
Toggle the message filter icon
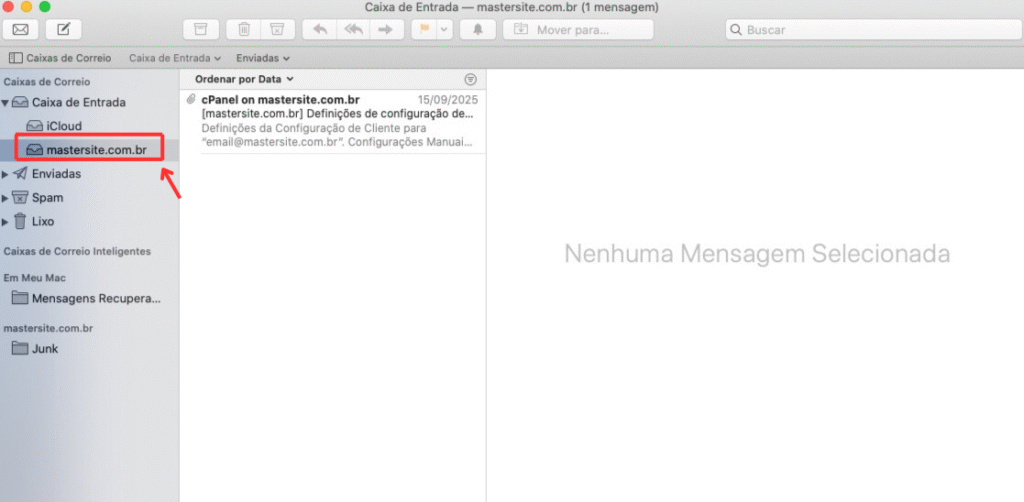click(x=471, y=79)
